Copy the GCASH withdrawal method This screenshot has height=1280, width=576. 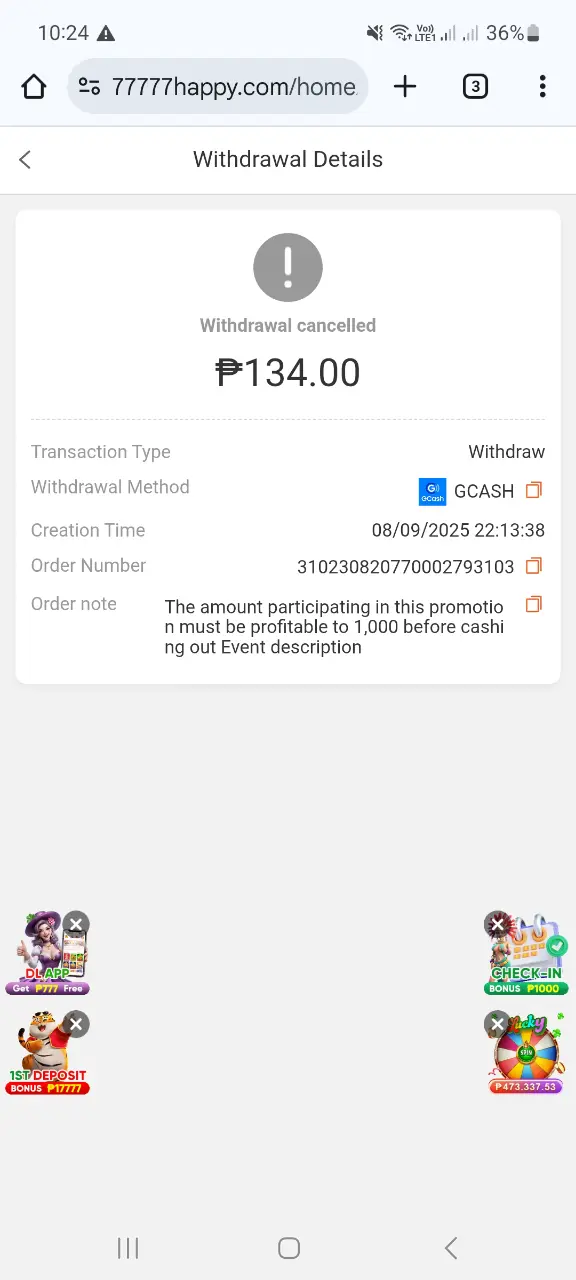point(534,490)
